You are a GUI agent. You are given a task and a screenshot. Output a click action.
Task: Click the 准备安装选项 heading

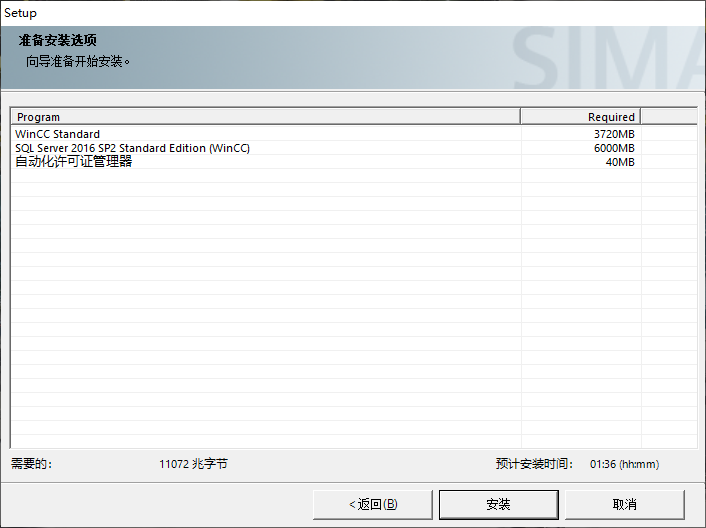pos(58,41)
